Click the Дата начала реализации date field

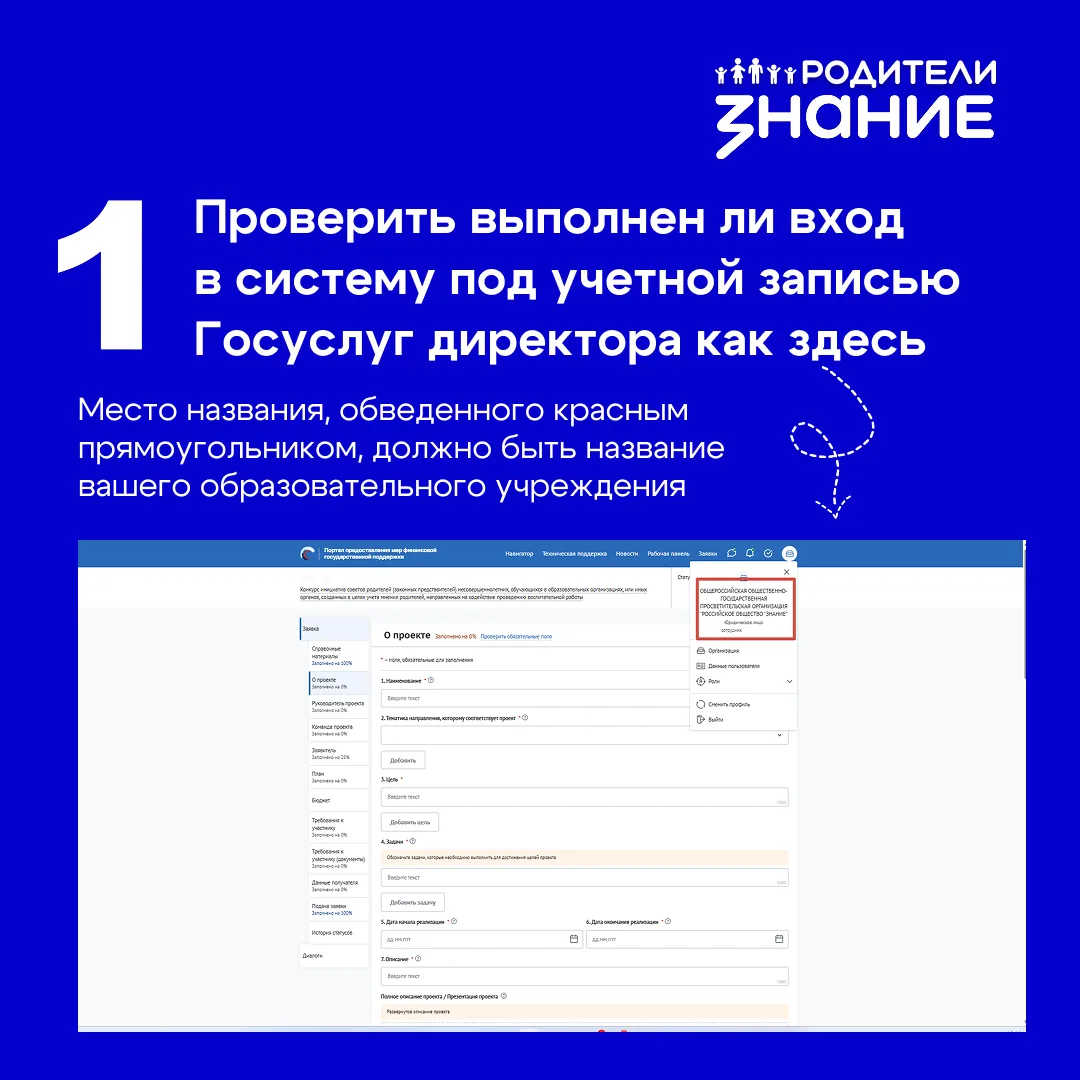tap(481, 939)
